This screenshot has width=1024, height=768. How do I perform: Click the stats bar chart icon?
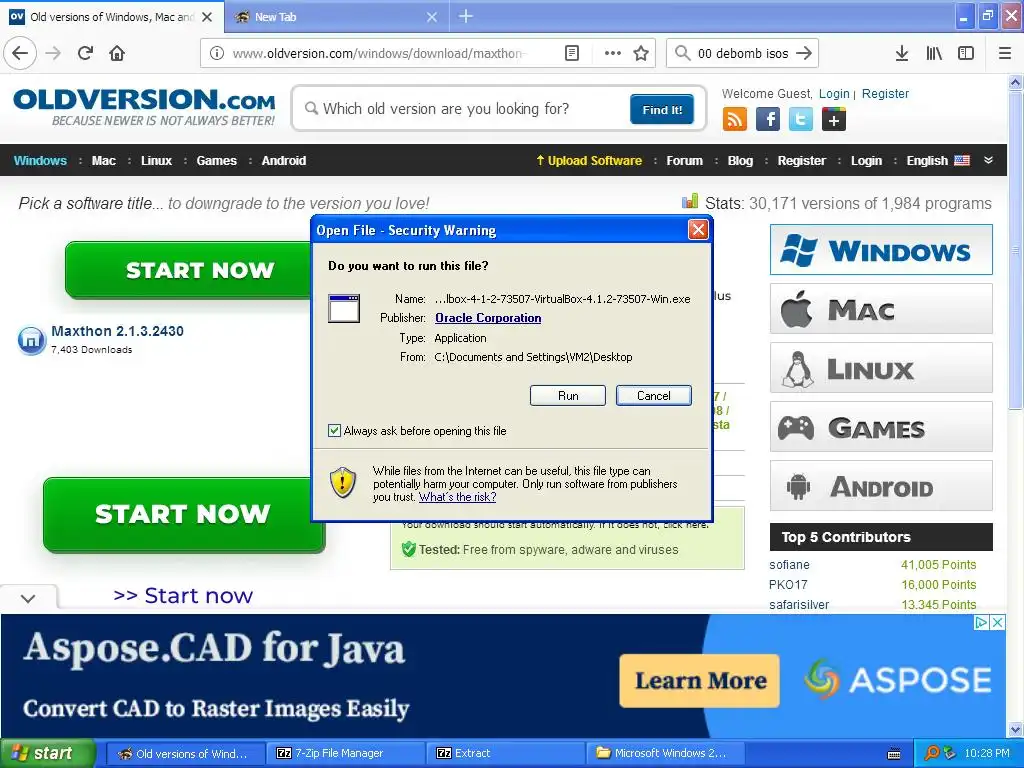click(690, 201)
